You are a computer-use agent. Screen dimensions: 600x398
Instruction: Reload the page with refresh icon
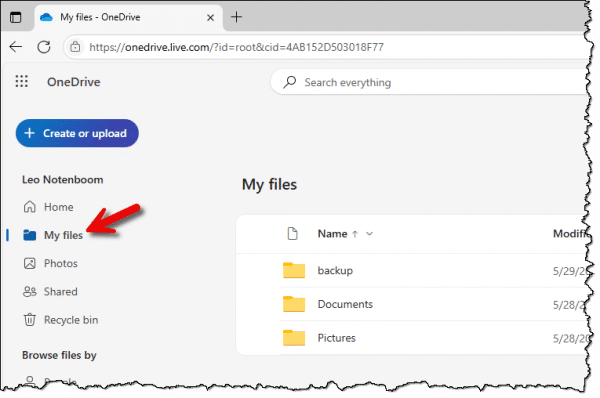(x=44, y=47)
